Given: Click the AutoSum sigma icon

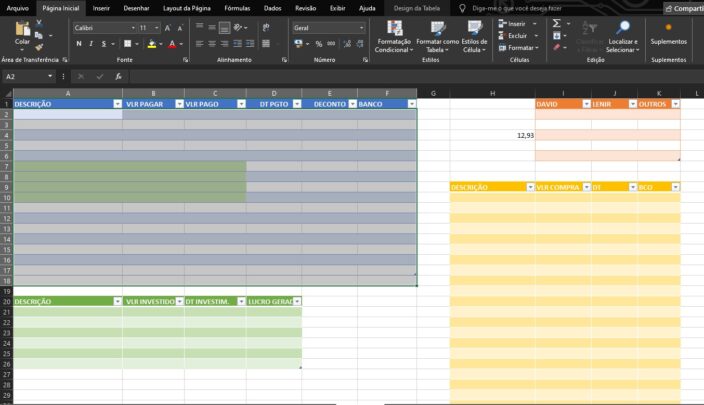Looking at the screenshot, I should coord(553,23).
